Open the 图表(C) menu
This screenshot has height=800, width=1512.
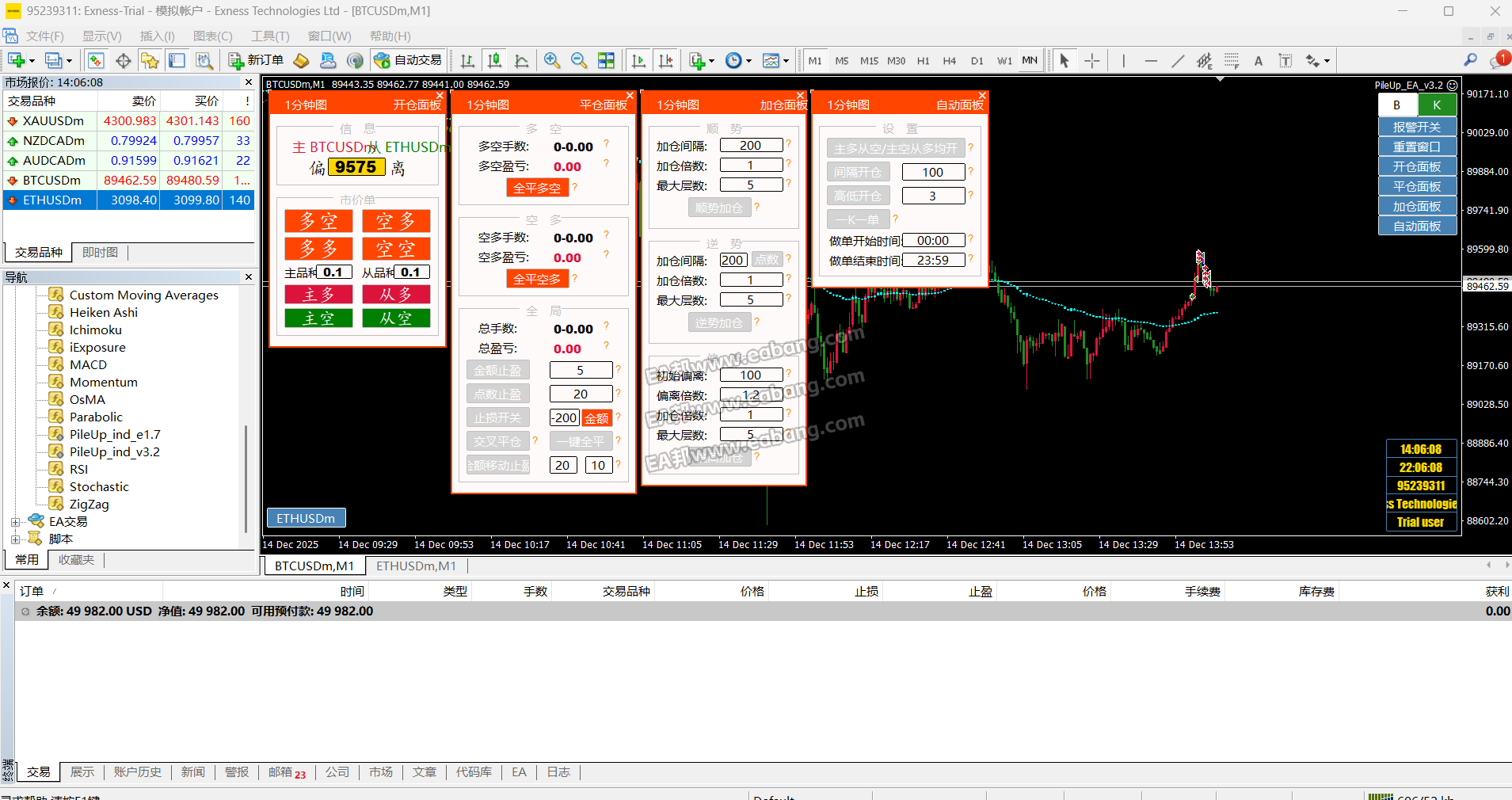pyautogui.click(x=212, y=36)
